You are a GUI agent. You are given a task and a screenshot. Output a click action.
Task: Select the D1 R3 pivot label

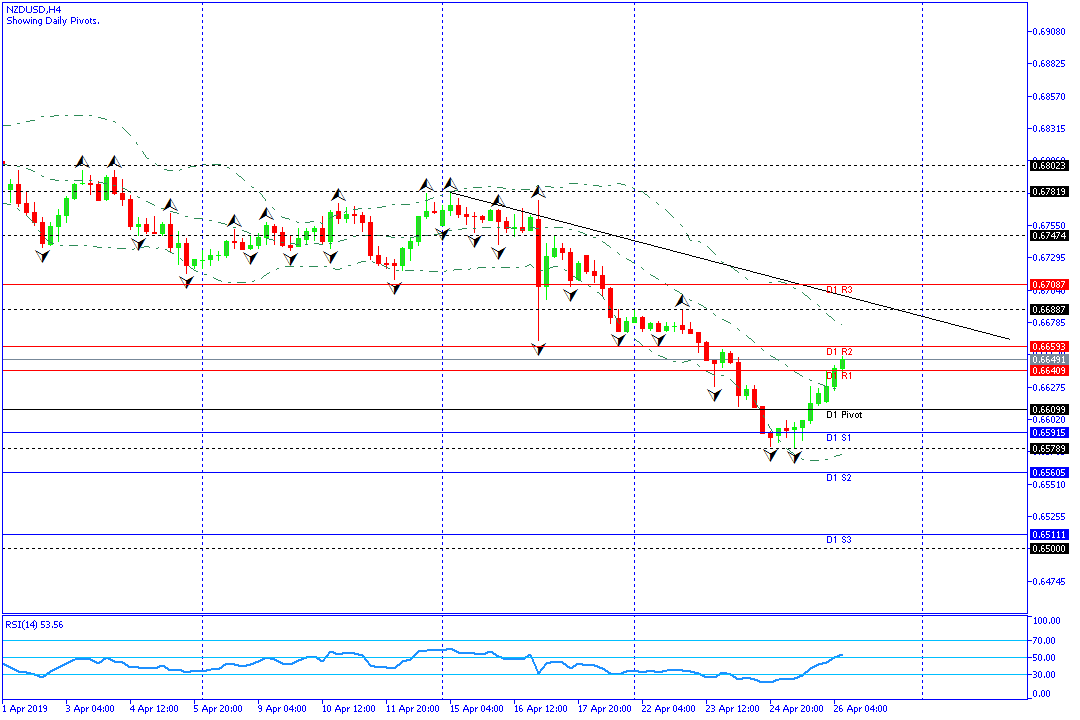(839, 290)
